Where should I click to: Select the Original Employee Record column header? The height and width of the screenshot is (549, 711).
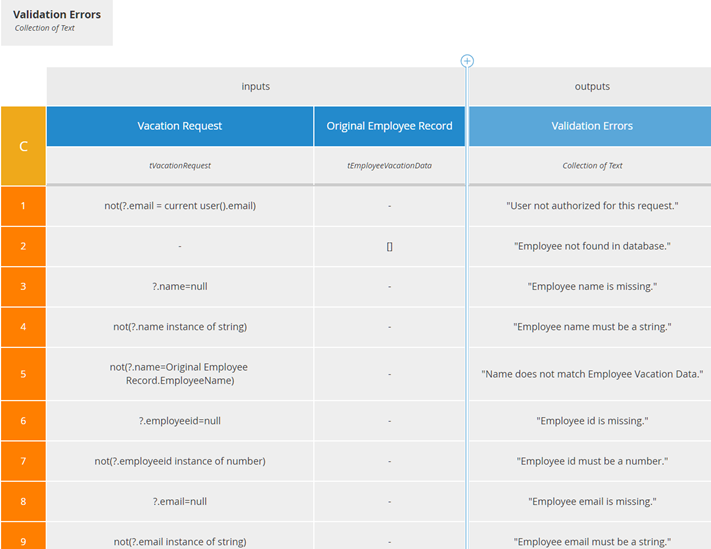[x=389, y=126]
